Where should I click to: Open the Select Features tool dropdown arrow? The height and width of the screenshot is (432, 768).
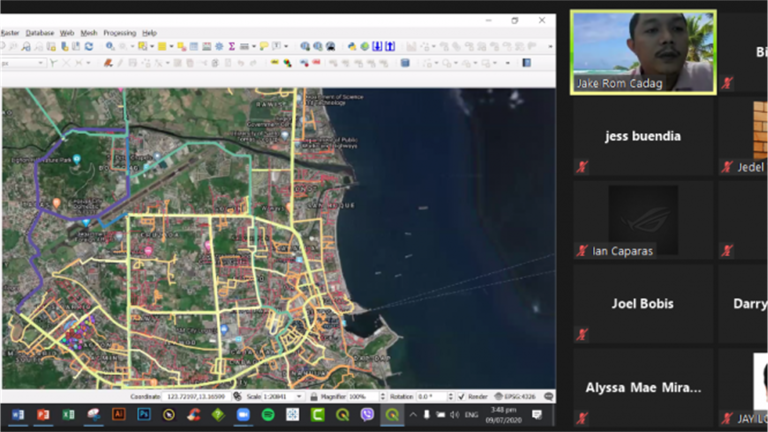pos(152,47)
